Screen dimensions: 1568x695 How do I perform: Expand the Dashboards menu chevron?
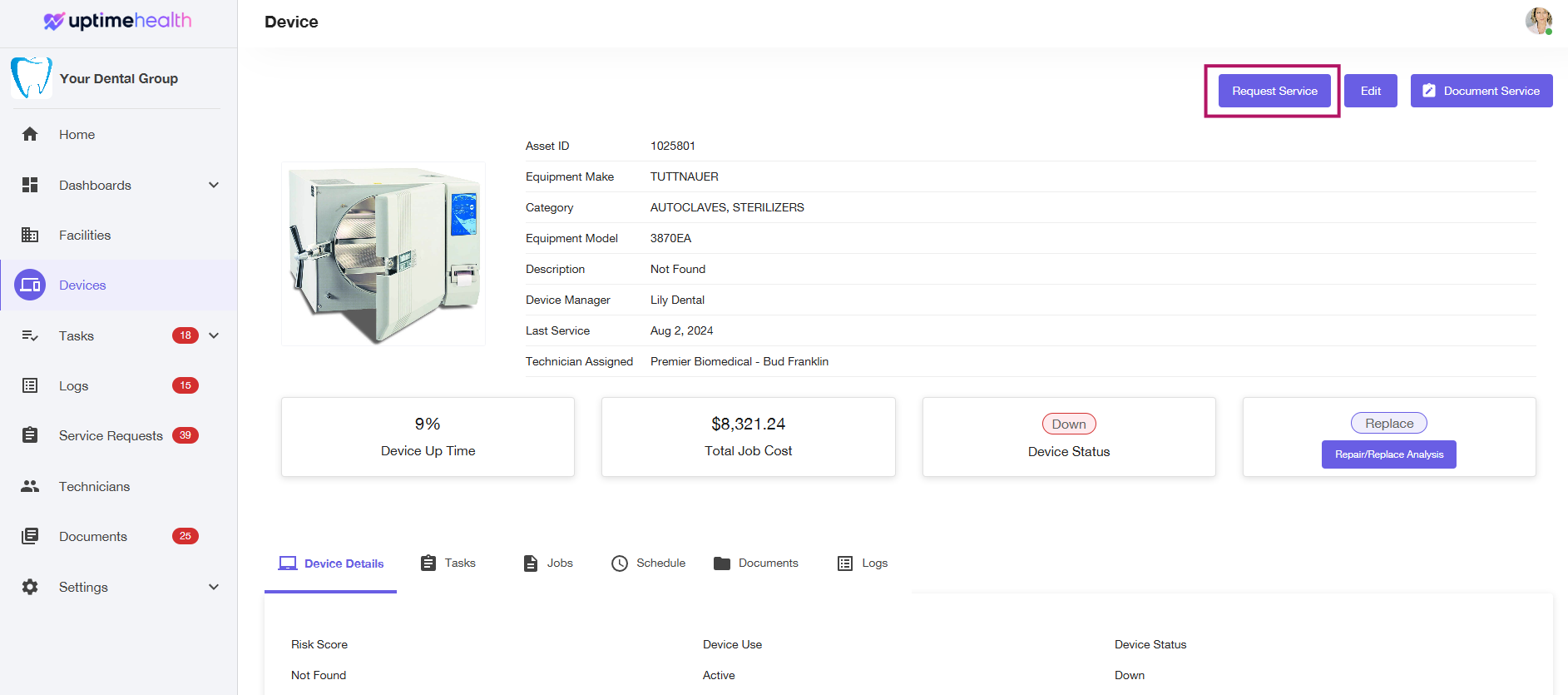tap(214, 185)
